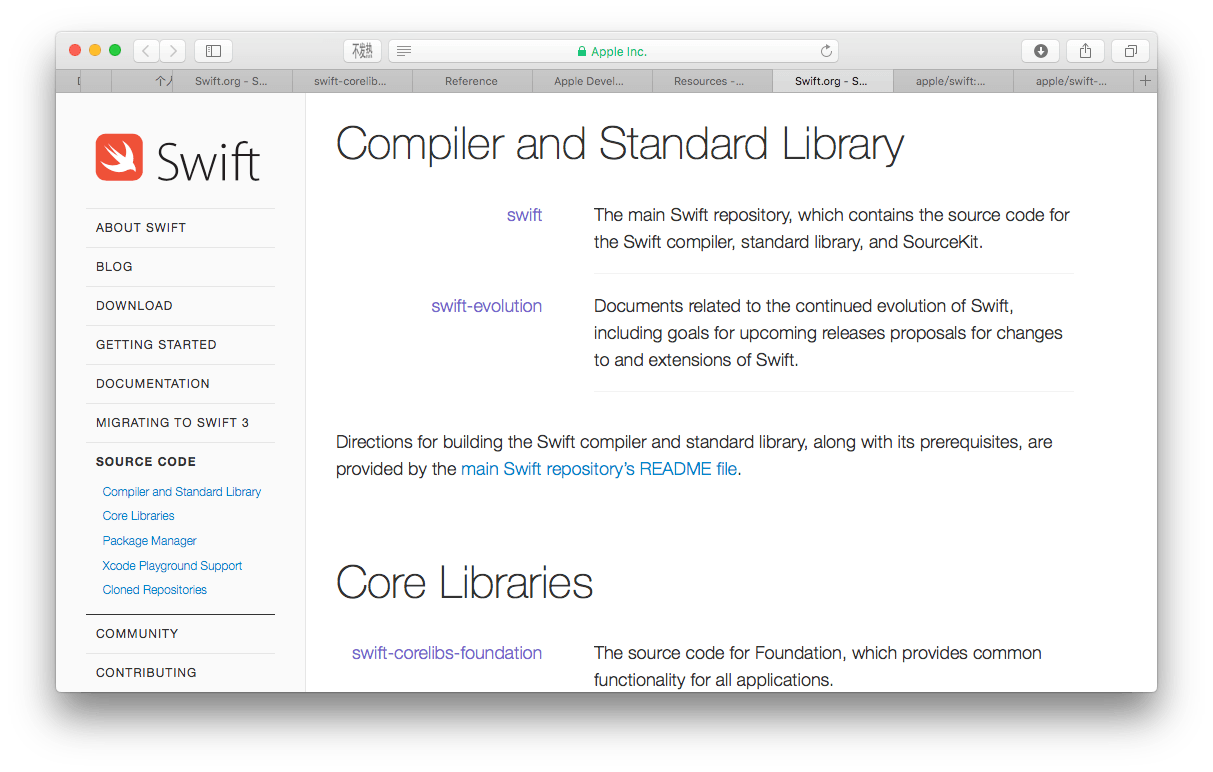The height and width of the screenshot is (772, 1213).
Task: Click the Share icon in toolbar
Action: [x=1085, y=51]
